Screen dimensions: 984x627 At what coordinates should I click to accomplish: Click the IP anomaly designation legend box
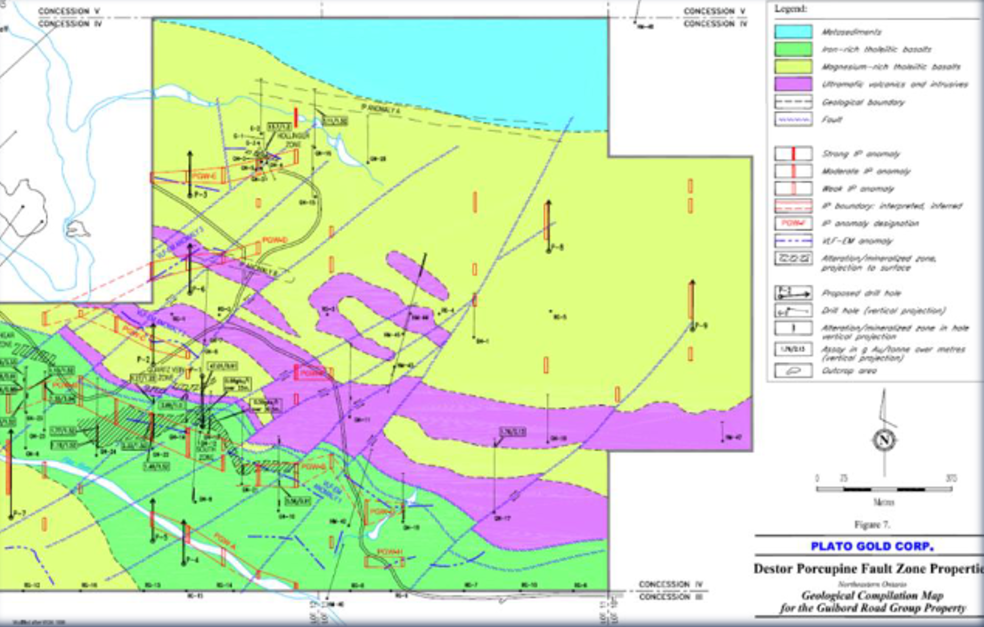point(792,223)
